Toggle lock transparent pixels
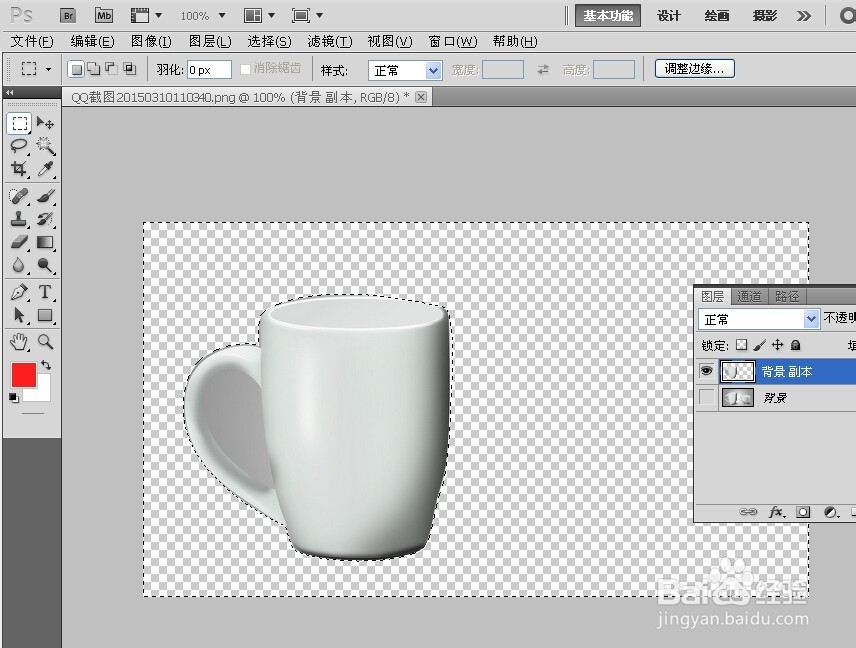Screen dimensions: 856x648 741,344
